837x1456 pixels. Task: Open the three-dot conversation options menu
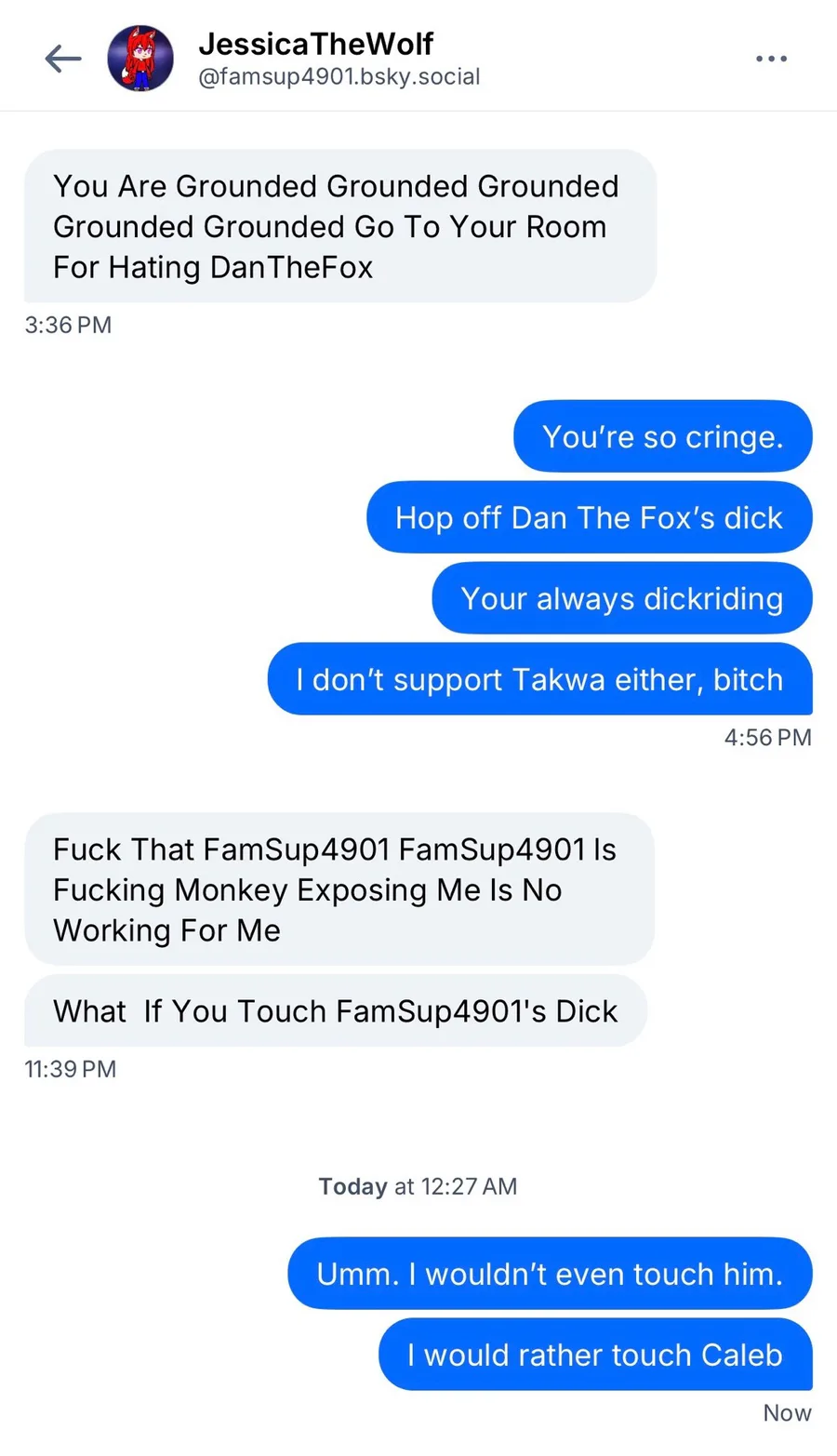[771, 59]
